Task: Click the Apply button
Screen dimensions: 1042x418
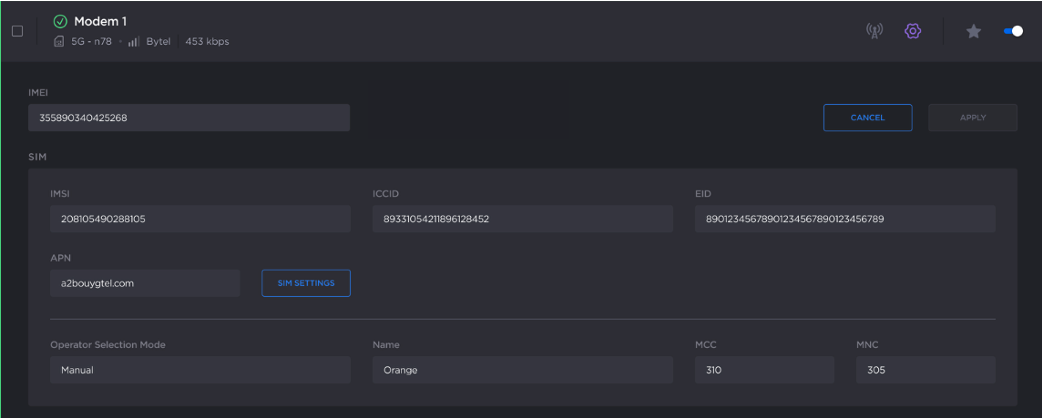Action: 972,118
